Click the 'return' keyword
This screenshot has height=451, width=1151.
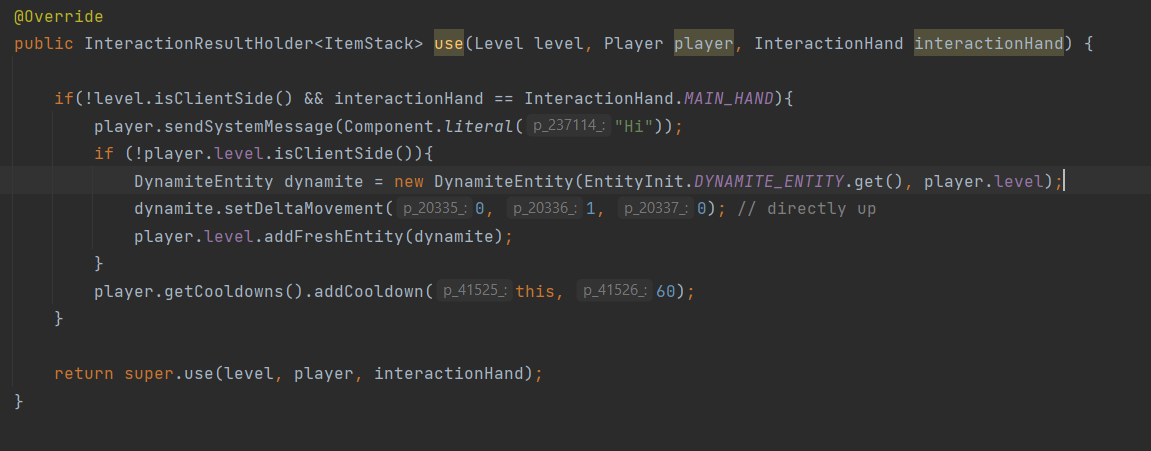tap(84, 375)
